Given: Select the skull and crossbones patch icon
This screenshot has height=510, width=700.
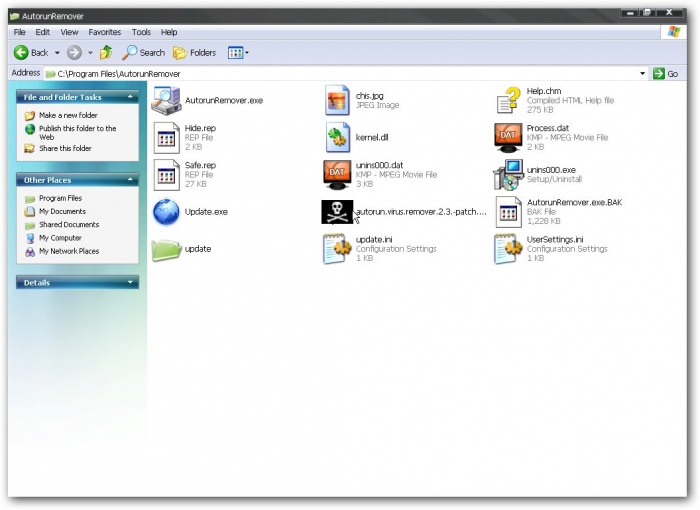Looking at the screenshot, I should click(337, 212).
